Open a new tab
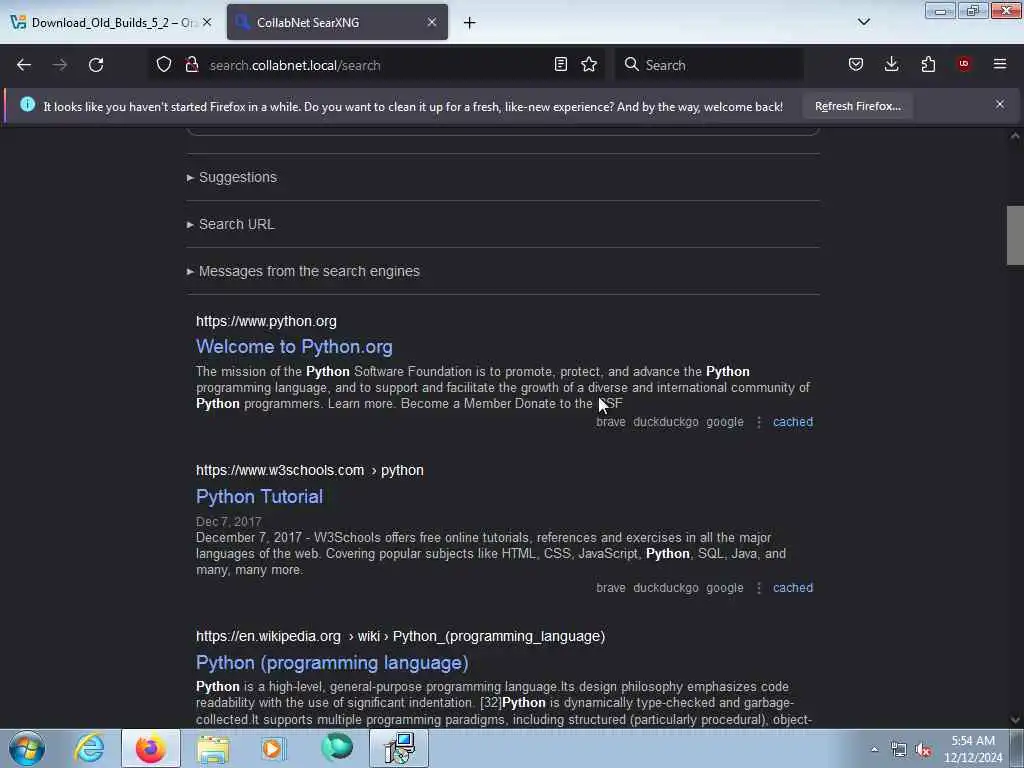 tap(470, 23)
